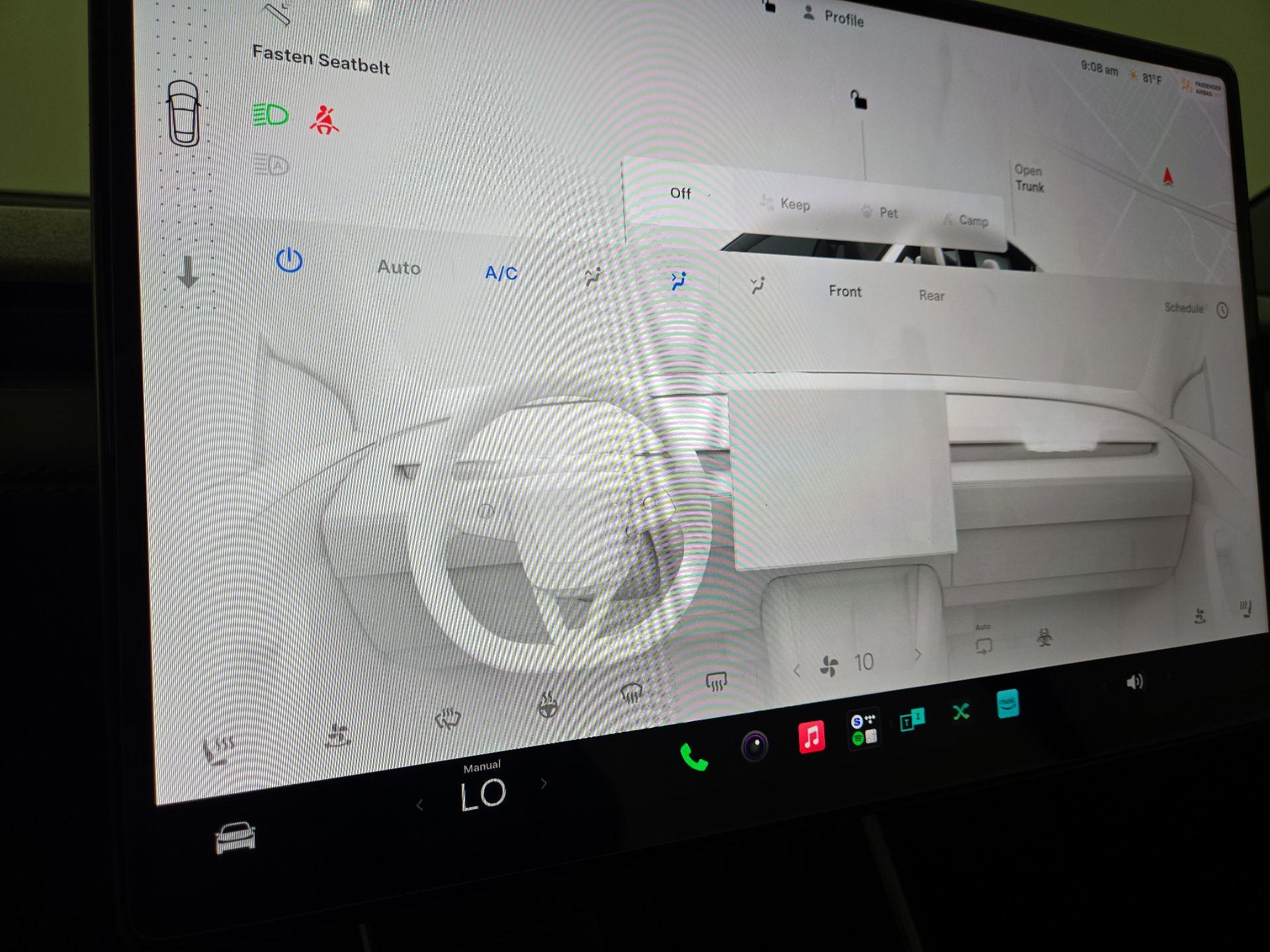Tap the gray downward arrow icon

coord(188,271)
